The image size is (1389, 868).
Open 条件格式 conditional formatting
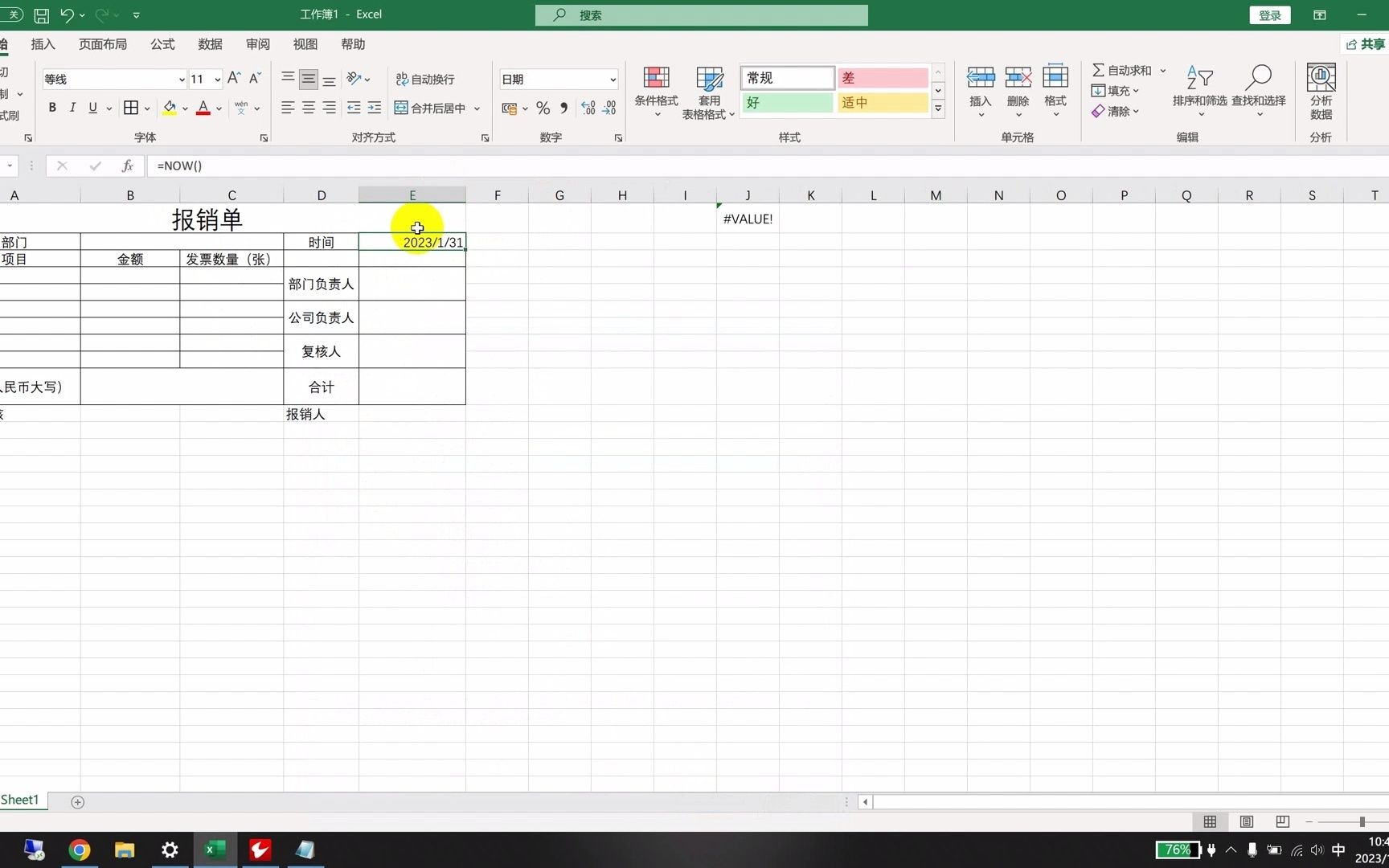point(656,91)
